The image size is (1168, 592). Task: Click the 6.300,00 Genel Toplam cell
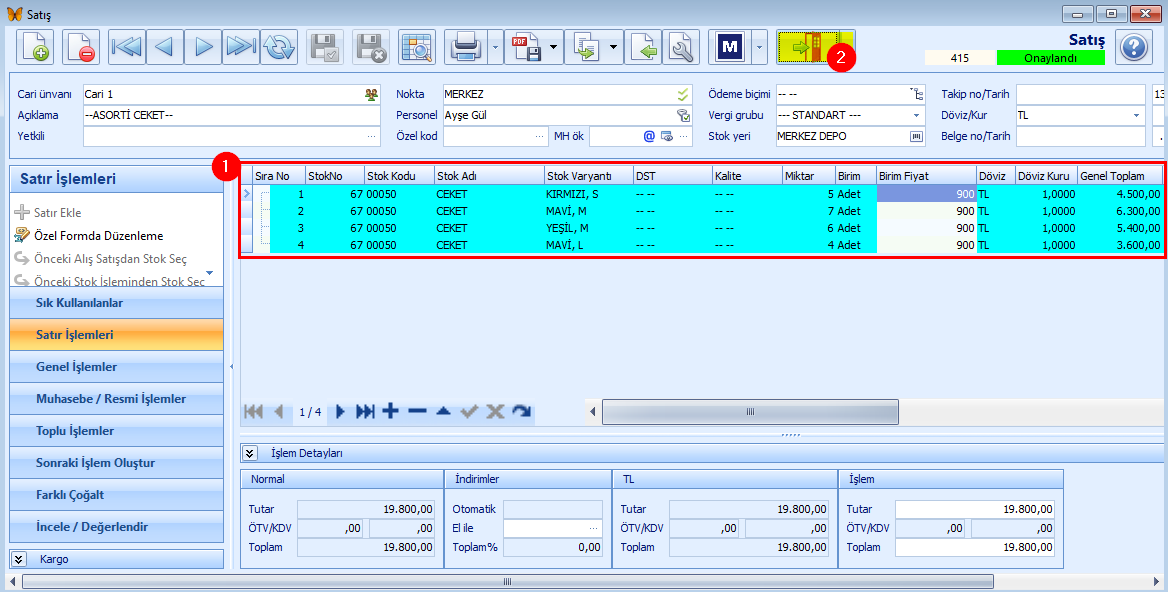(1120, 211)
